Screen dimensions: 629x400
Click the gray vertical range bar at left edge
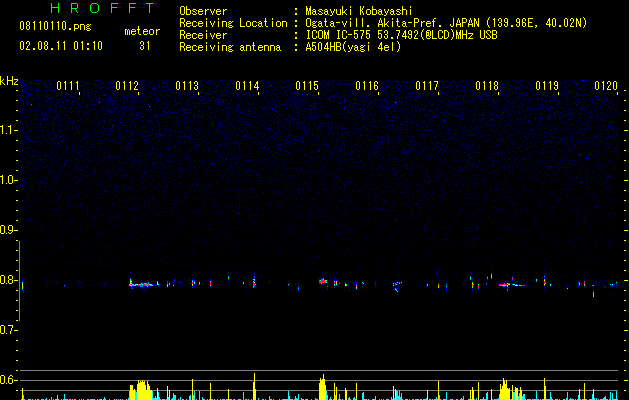click(x=19, y=280)
